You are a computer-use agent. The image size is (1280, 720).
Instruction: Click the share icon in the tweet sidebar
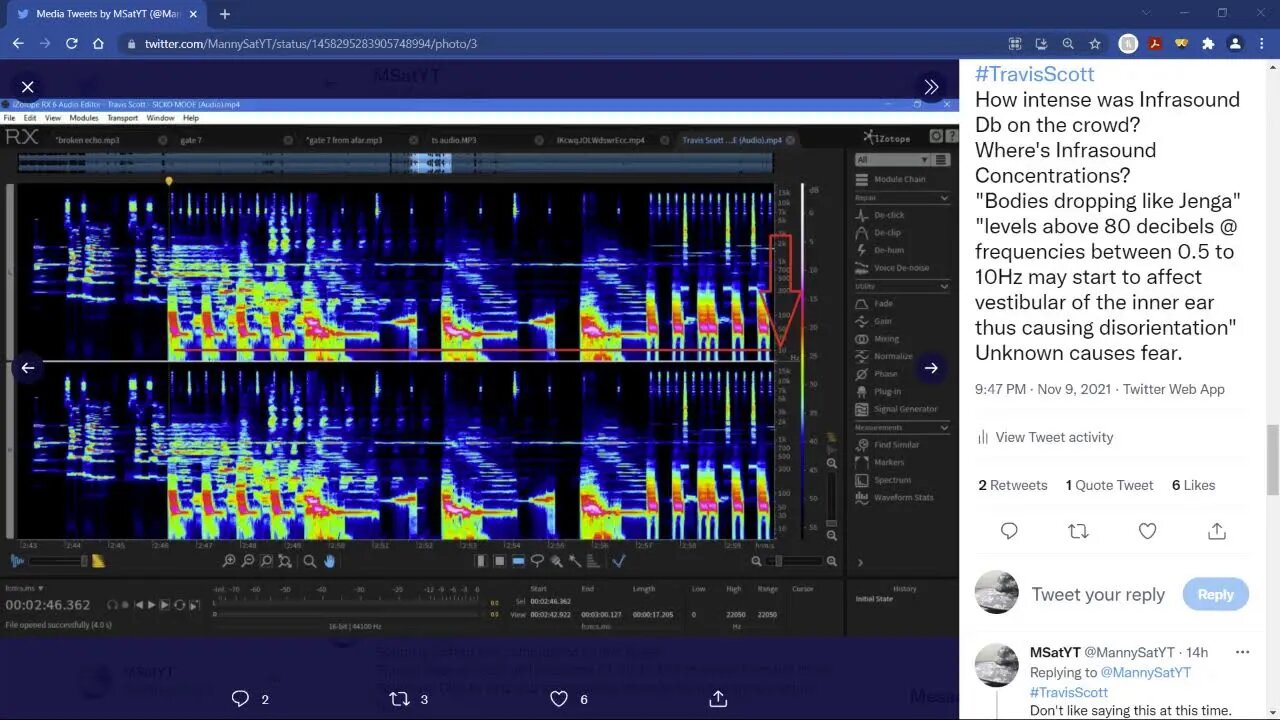pos(1217,531)
